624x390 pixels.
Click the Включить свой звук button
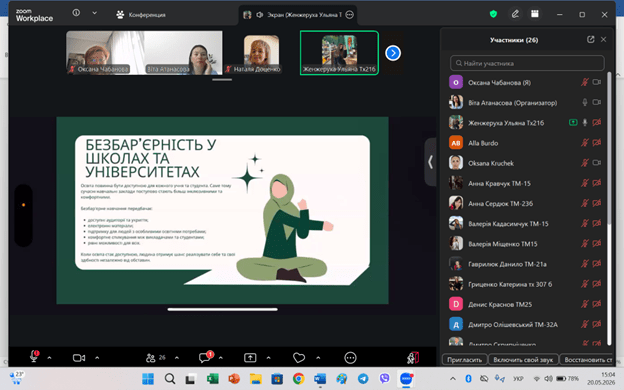tap(523, 360)
